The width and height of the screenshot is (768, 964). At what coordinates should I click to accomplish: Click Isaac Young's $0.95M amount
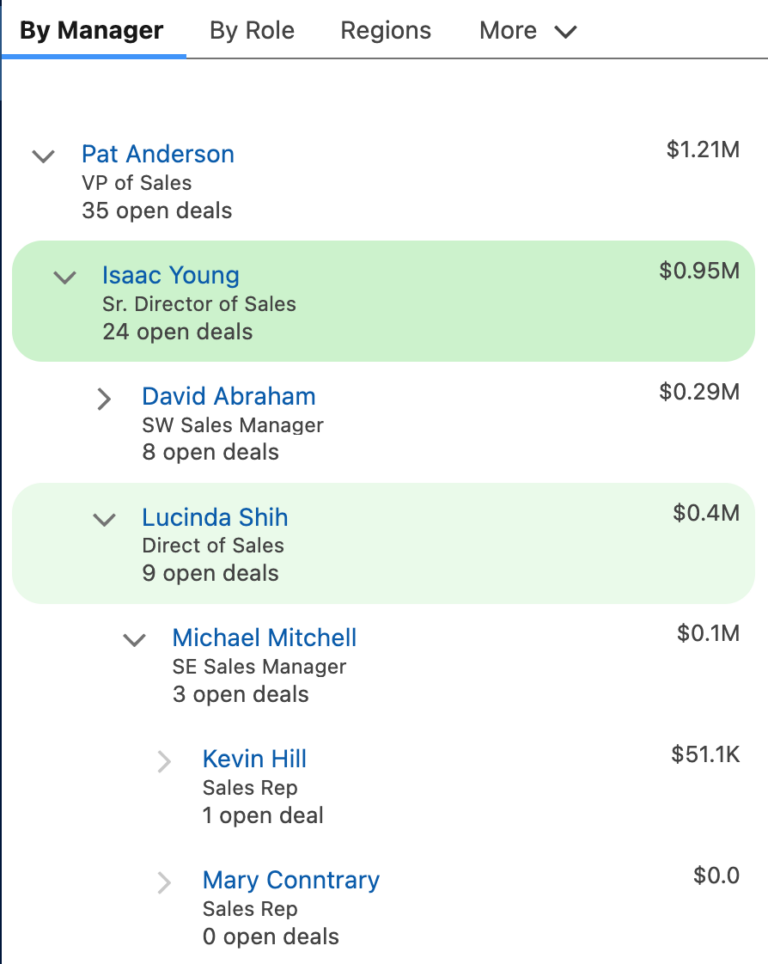(699, 271)
